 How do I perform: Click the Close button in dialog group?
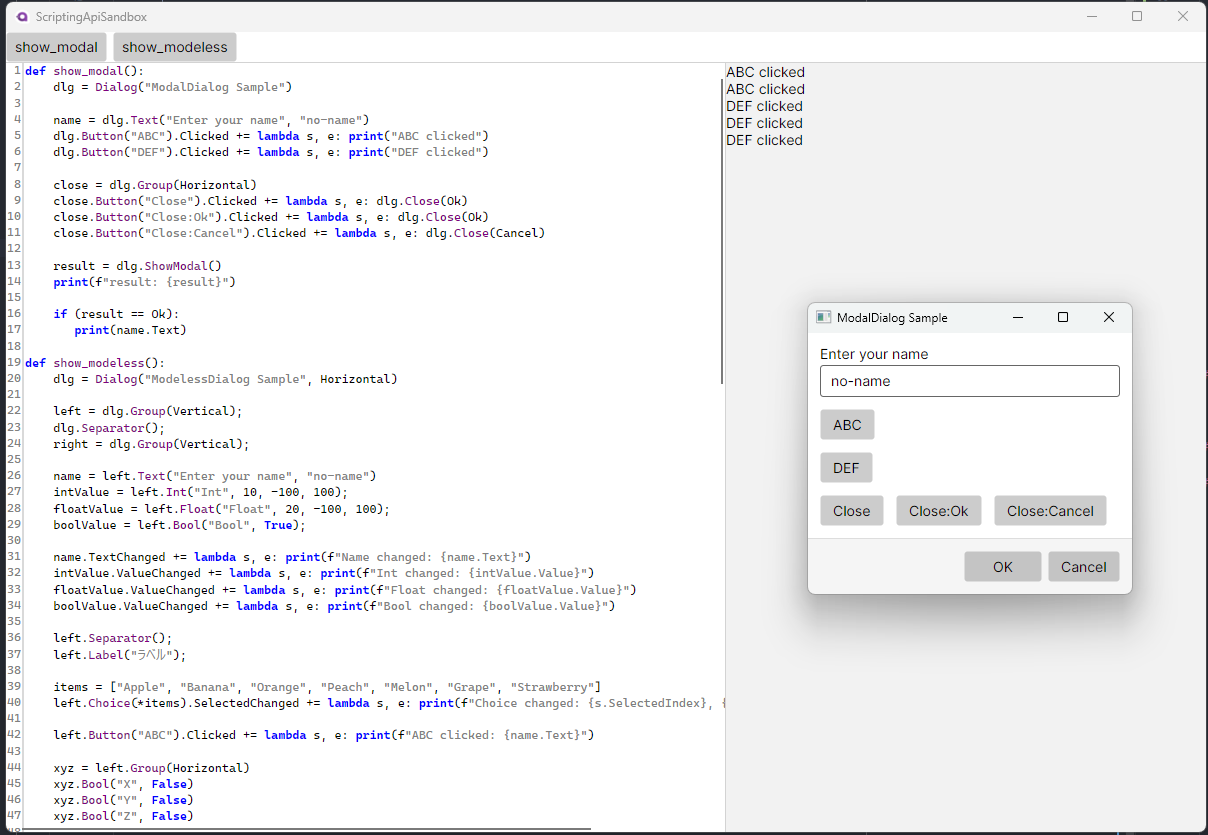[x=852, y=511]
